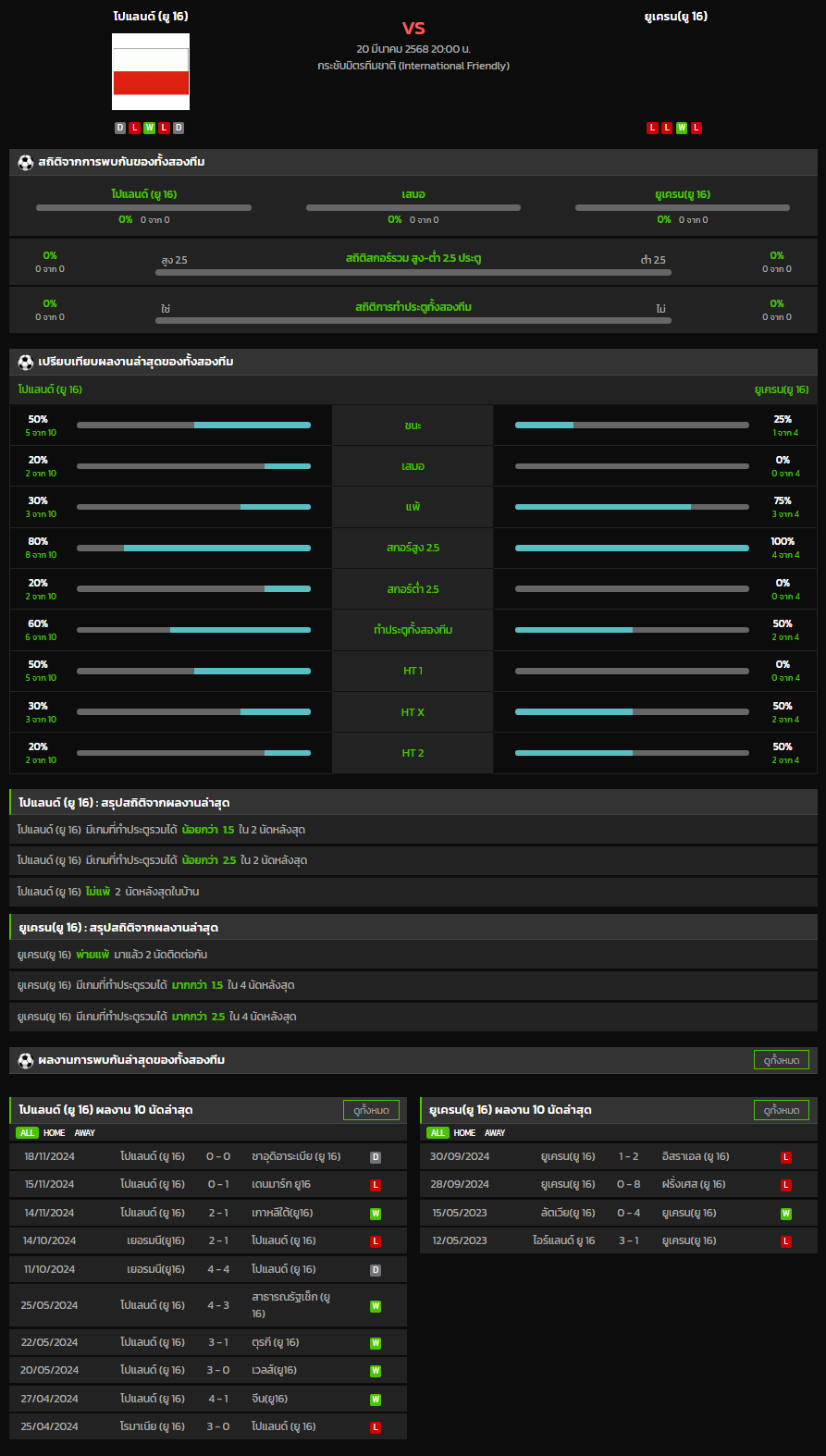Select HOME filter in Ukraine last 10 matches
Image resolution: width=826 pixels, height=1456 pixels.
(x=464, y=1132)
